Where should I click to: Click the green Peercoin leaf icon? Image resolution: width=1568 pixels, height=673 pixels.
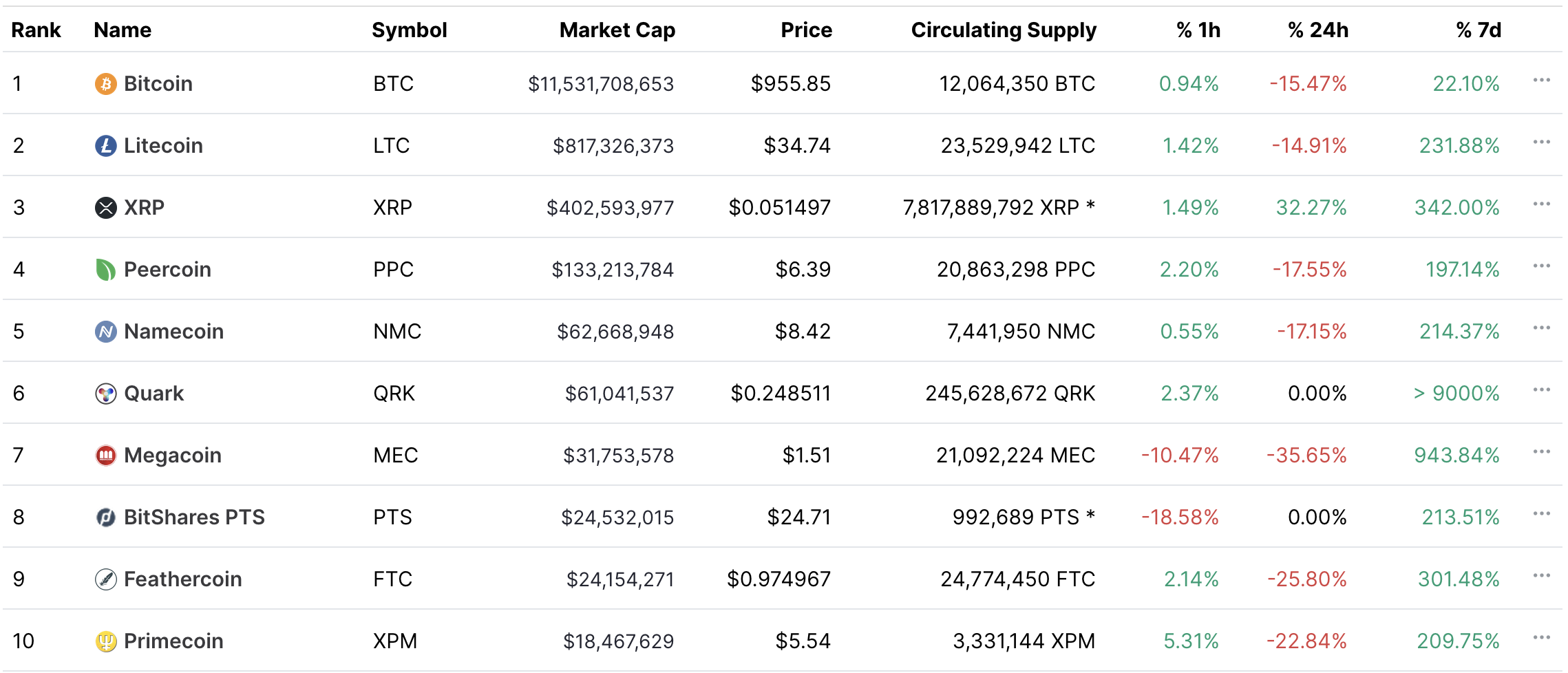tap(105, 270)
